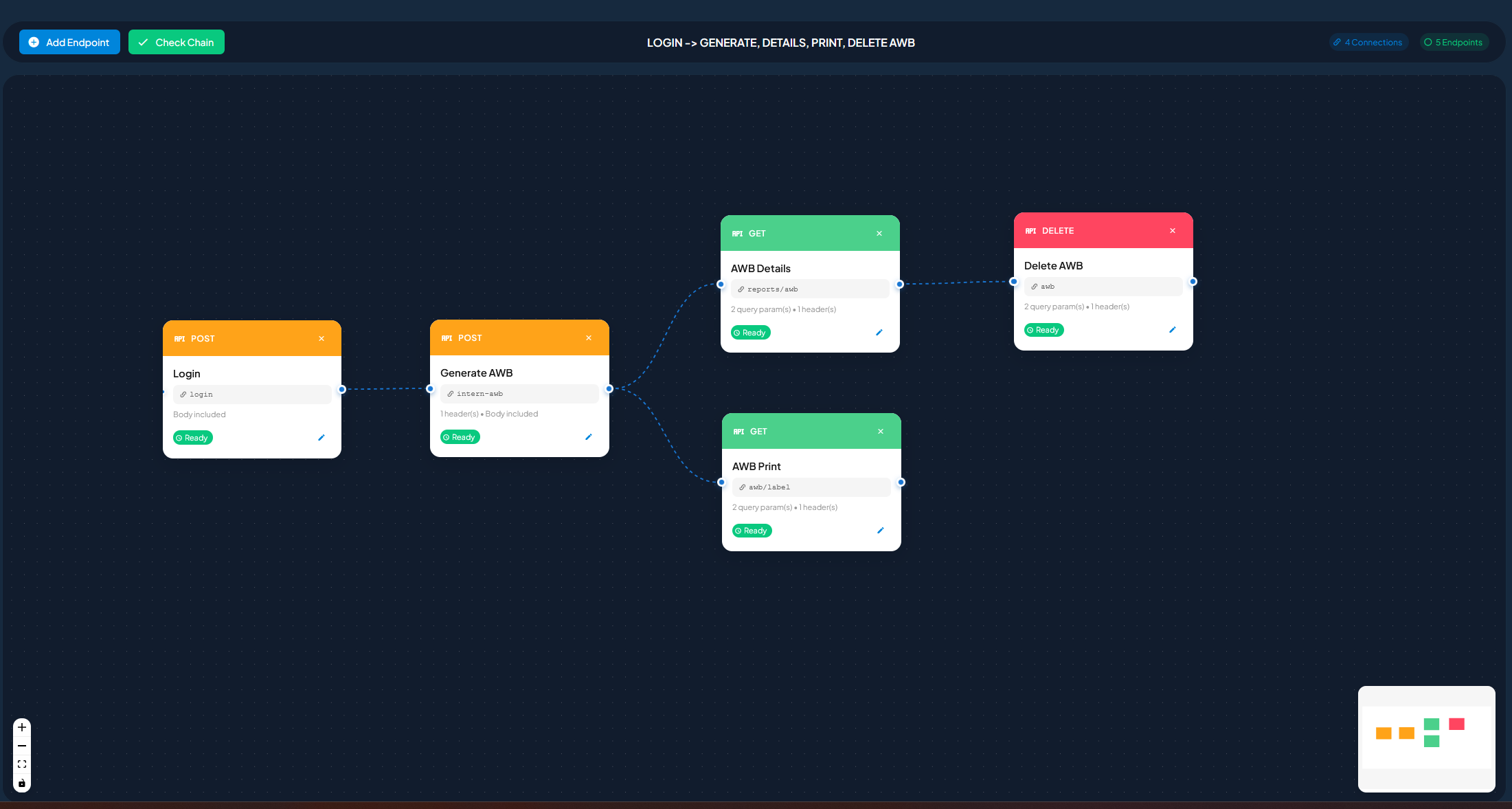Select the login path field
The height and width of the screenshot is (809, 1512).
click(251, 394)
